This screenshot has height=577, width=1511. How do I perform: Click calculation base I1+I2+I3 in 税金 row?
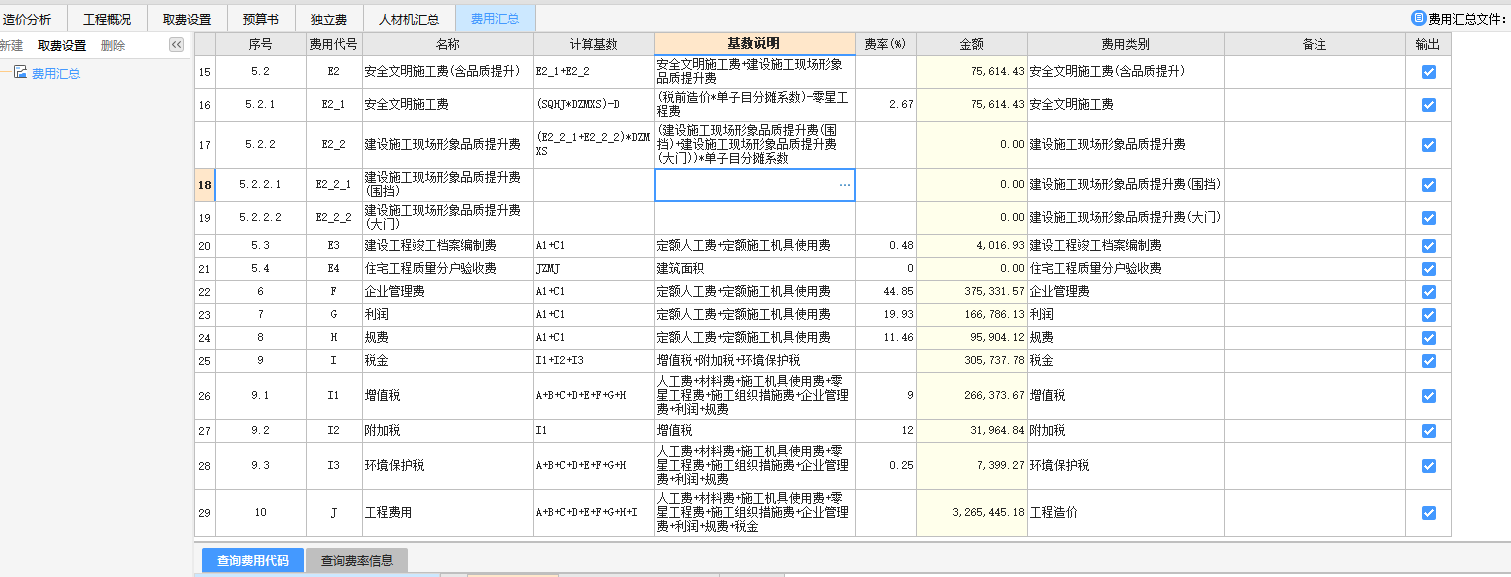tap(594, 360)
